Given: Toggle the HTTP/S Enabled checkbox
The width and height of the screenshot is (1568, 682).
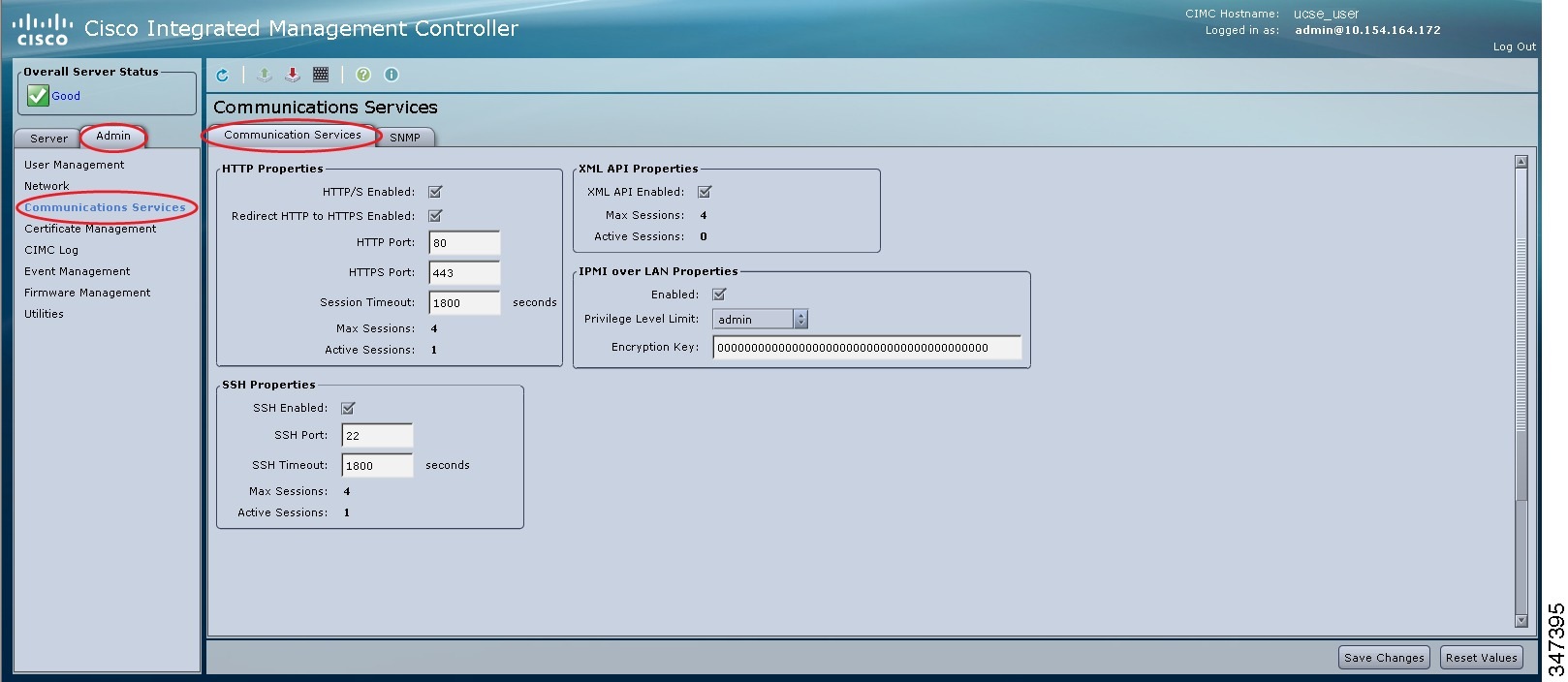Looking at the screenshot, I should (435, 192).
